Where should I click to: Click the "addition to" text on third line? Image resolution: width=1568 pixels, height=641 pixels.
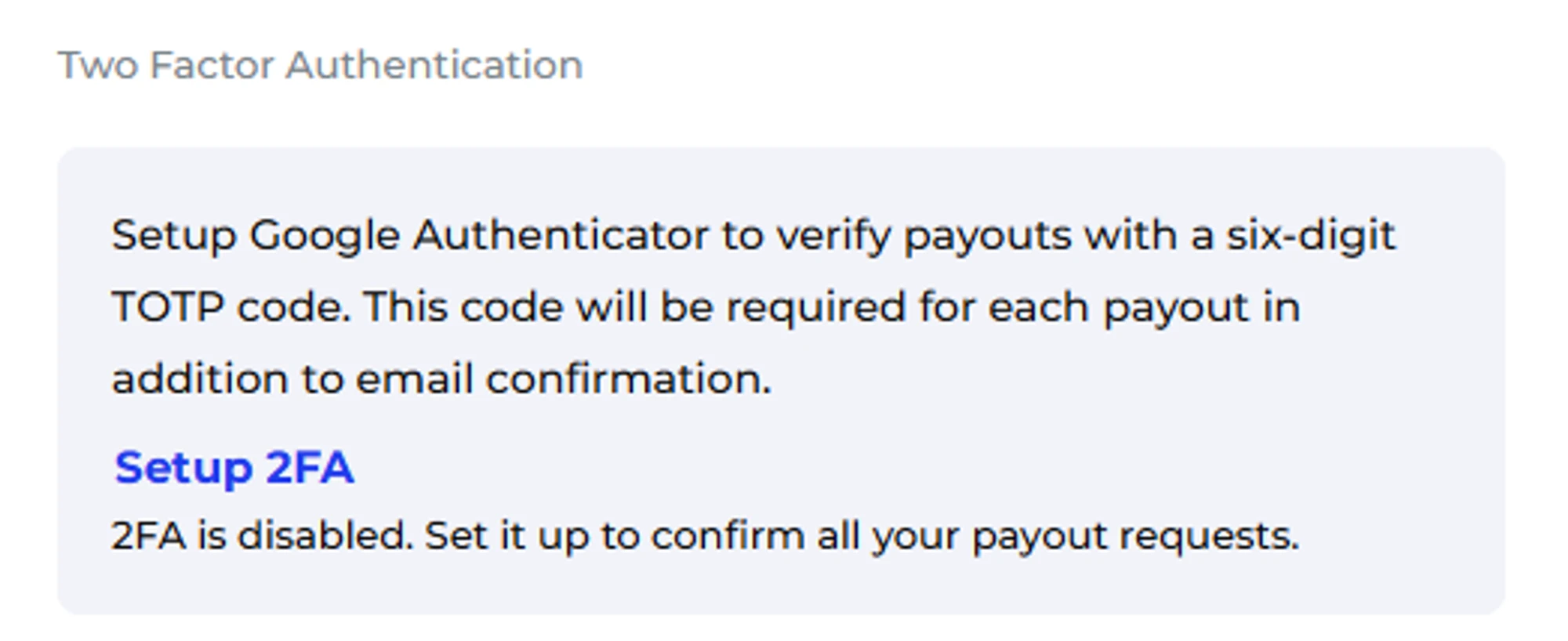click(x=227, y=379)
